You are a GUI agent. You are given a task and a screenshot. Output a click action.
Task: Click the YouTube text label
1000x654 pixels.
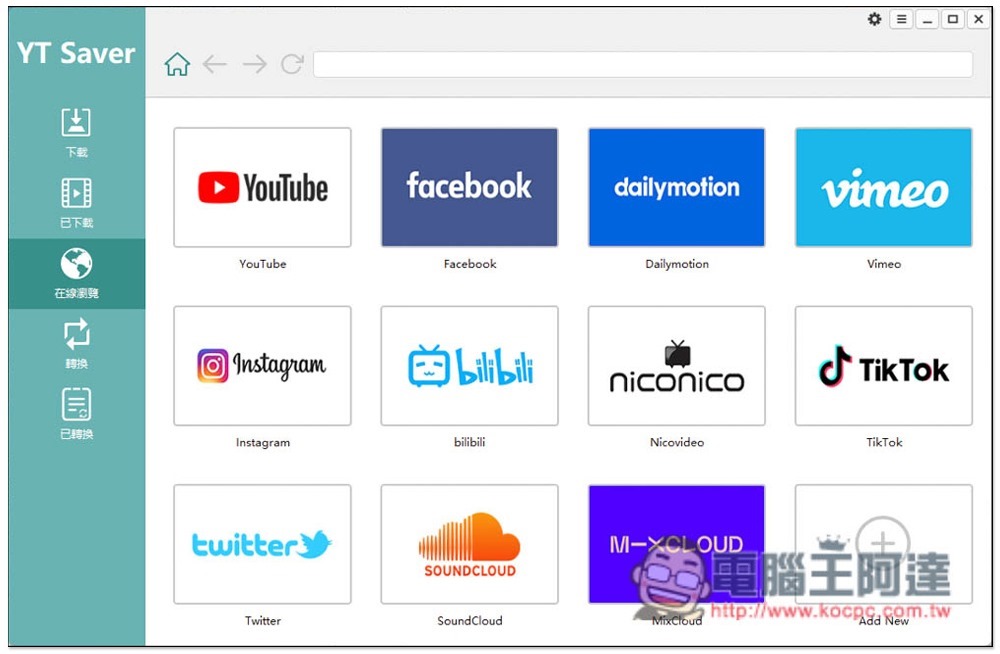tap(263, 264)
